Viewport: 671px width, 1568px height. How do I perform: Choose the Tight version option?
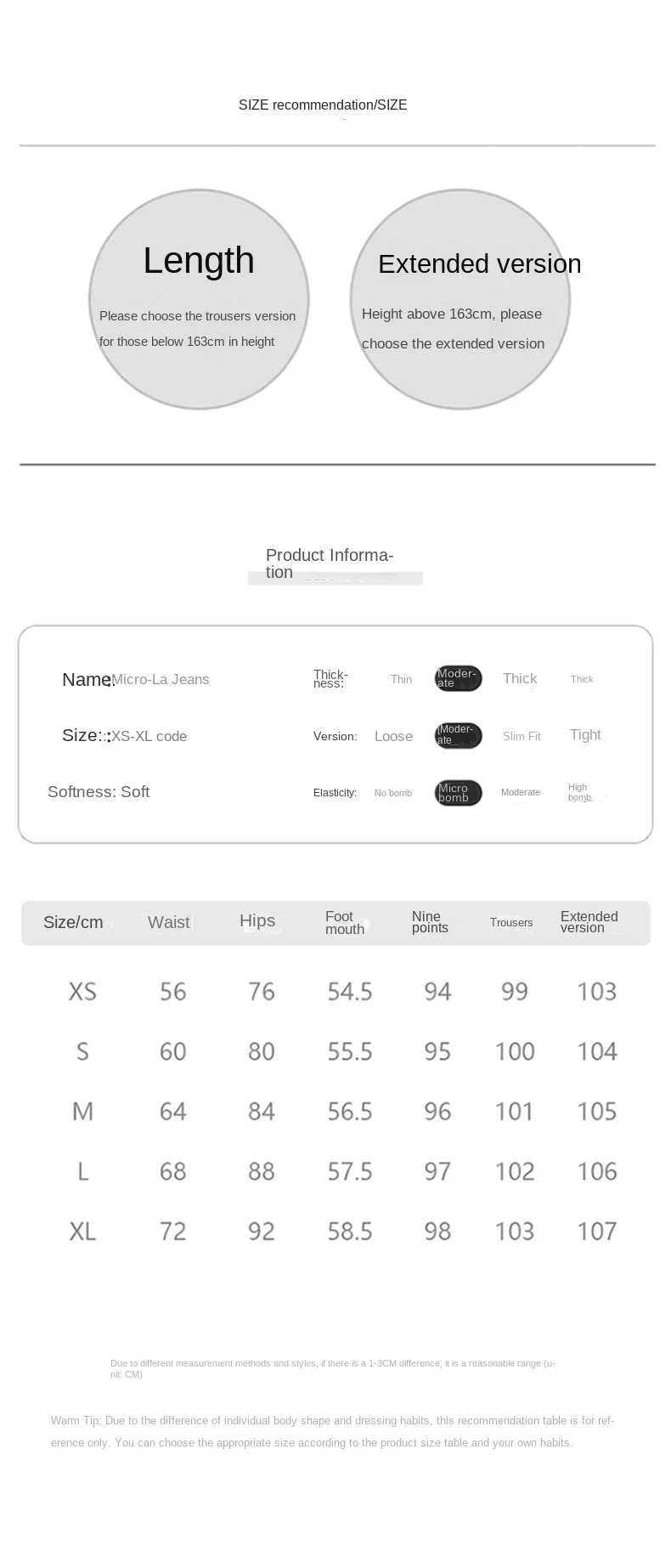coord(585,734)
